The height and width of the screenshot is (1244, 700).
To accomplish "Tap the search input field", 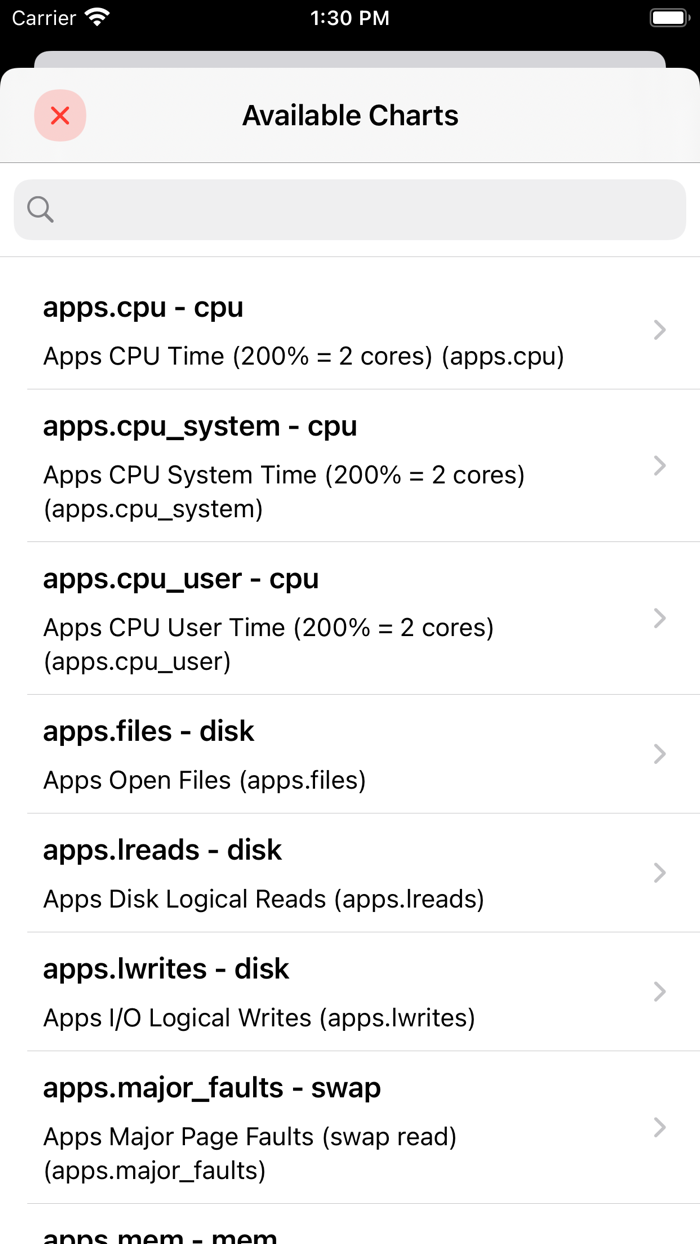I will (x=350, y=209).
